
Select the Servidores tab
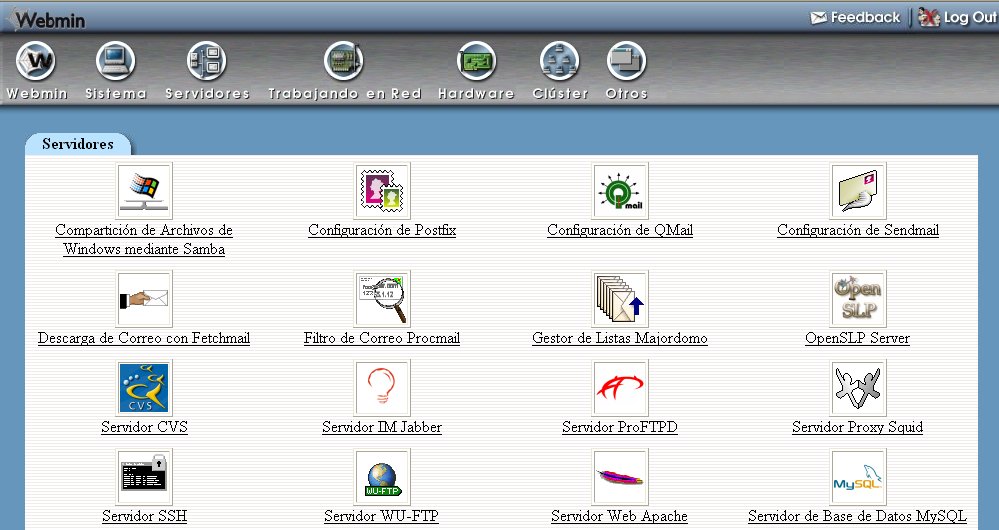click(x=78, y=145)
